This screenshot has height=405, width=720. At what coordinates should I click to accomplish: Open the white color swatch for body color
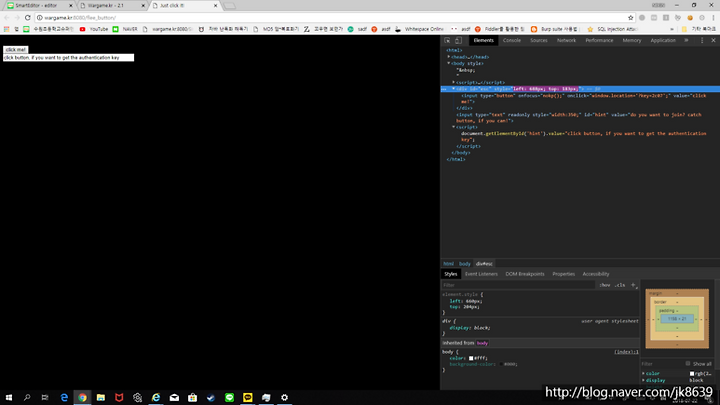click(x=471, y=358)
